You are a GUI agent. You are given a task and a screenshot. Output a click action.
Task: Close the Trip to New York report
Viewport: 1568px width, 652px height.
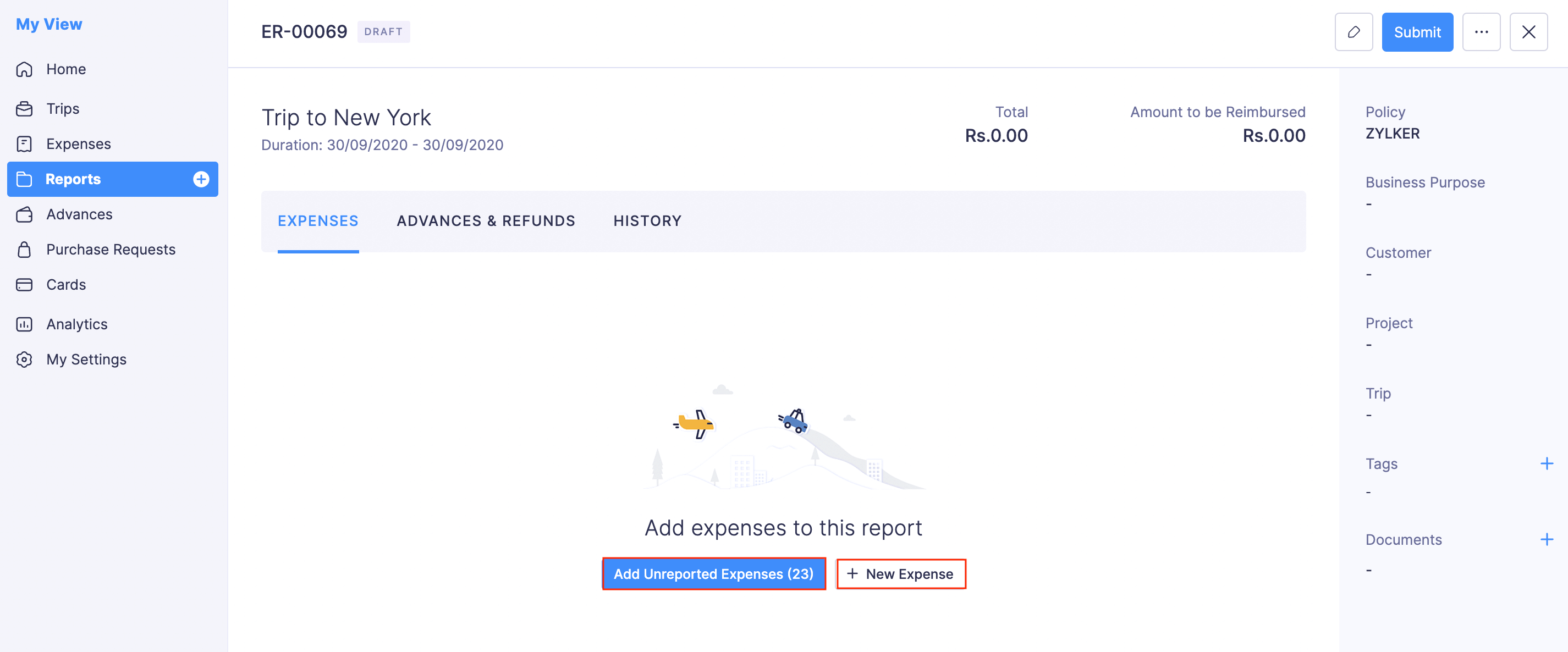1528,32
